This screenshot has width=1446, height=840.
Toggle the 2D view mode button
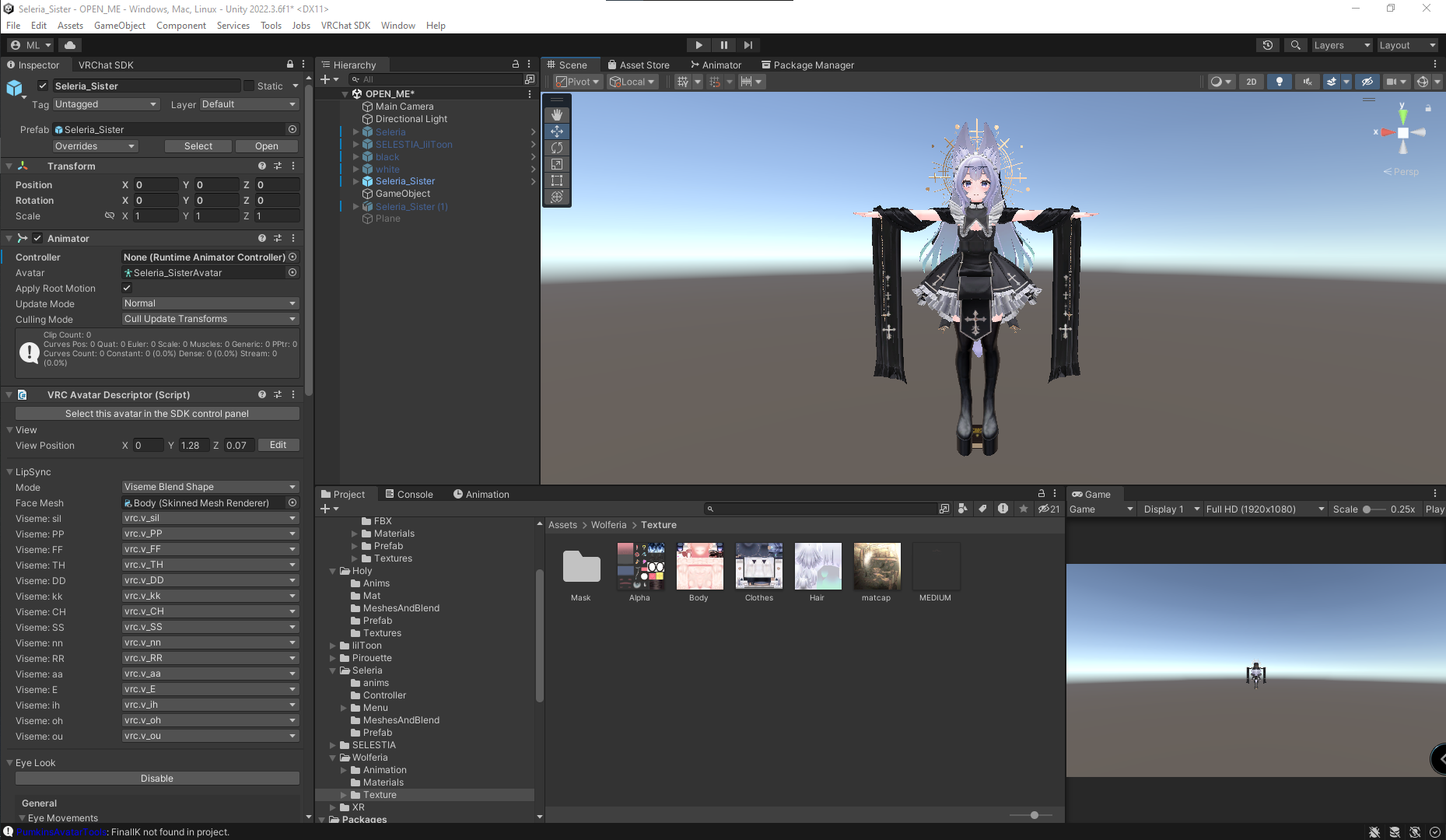tap(1251, 82)
